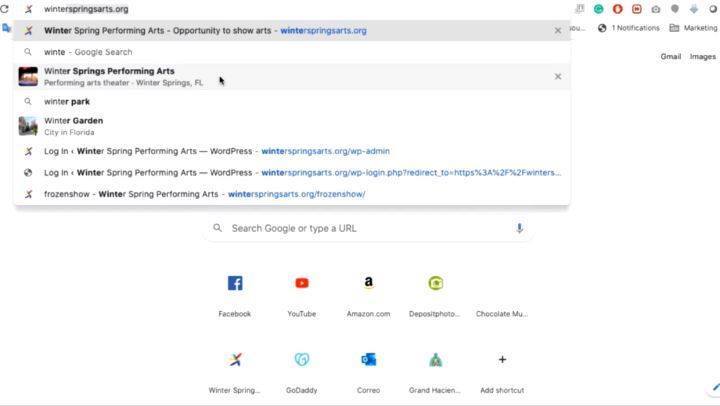This screenshot has height=406, width=720.
Task: Open the Grand Hacien... shortcut
Action: [435, 372]
